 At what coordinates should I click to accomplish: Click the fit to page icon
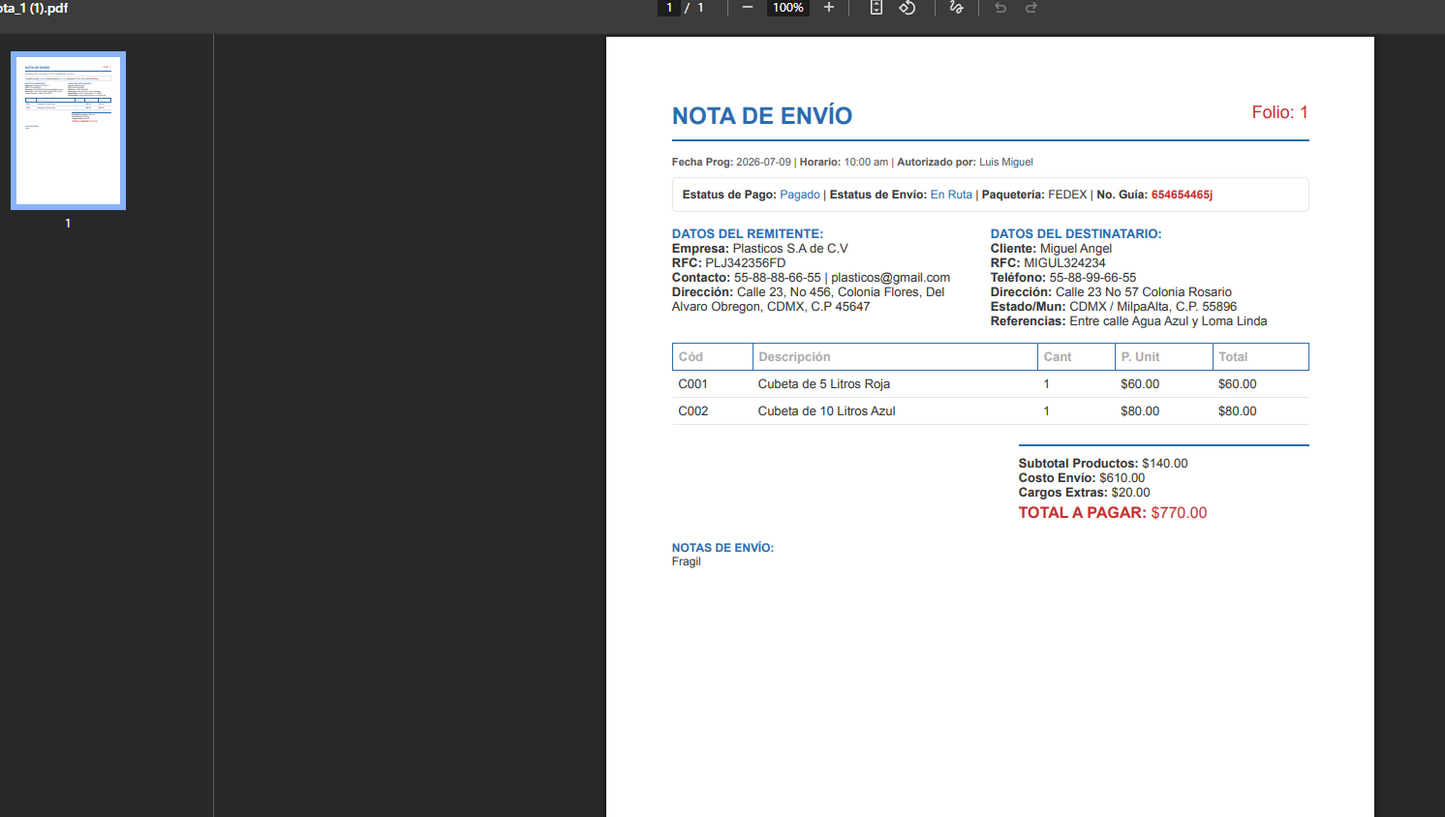point(876,8)
